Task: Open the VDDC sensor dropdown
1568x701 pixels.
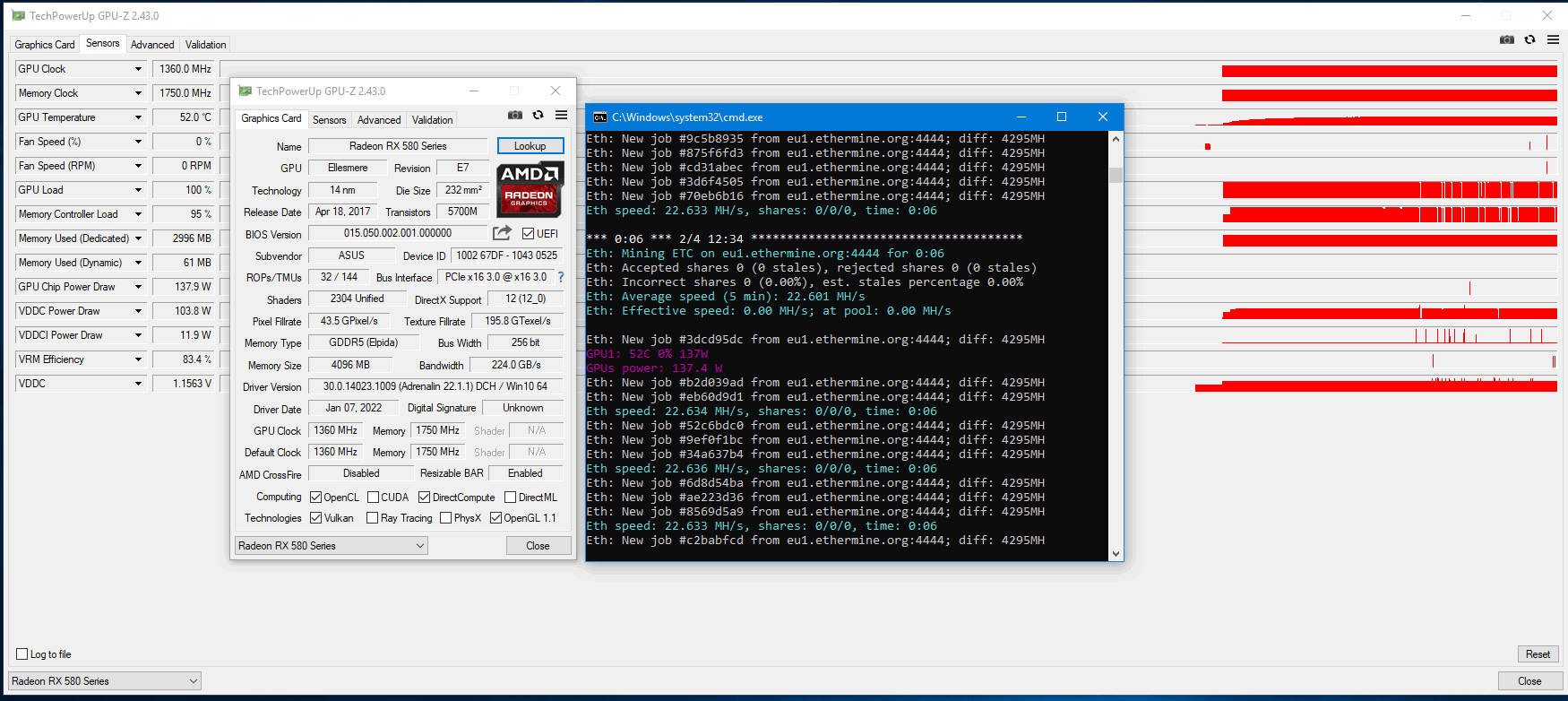Action: pyautogui.click(x=138, y=384)
